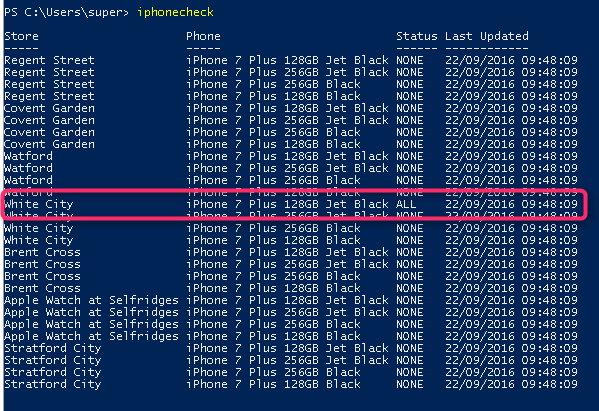This screenshot has width=599, height=411.
Task: Click the Phone column header
Action: tap(203, 36)
